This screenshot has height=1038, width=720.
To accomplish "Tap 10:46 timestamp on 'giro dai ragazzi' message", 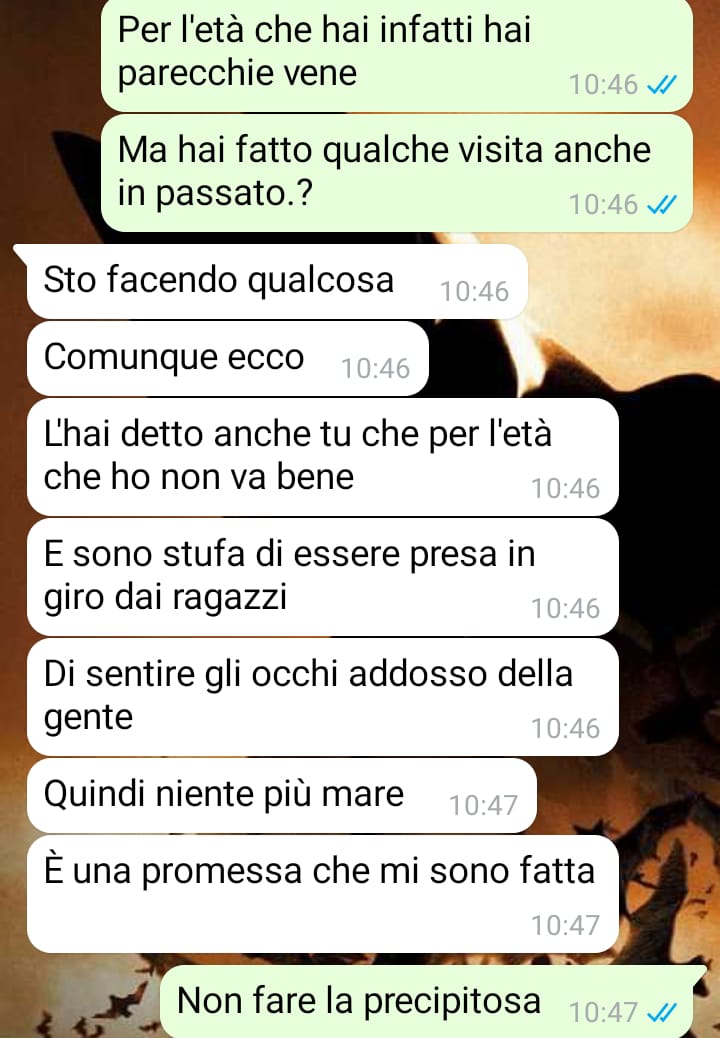I will (565, 608).
